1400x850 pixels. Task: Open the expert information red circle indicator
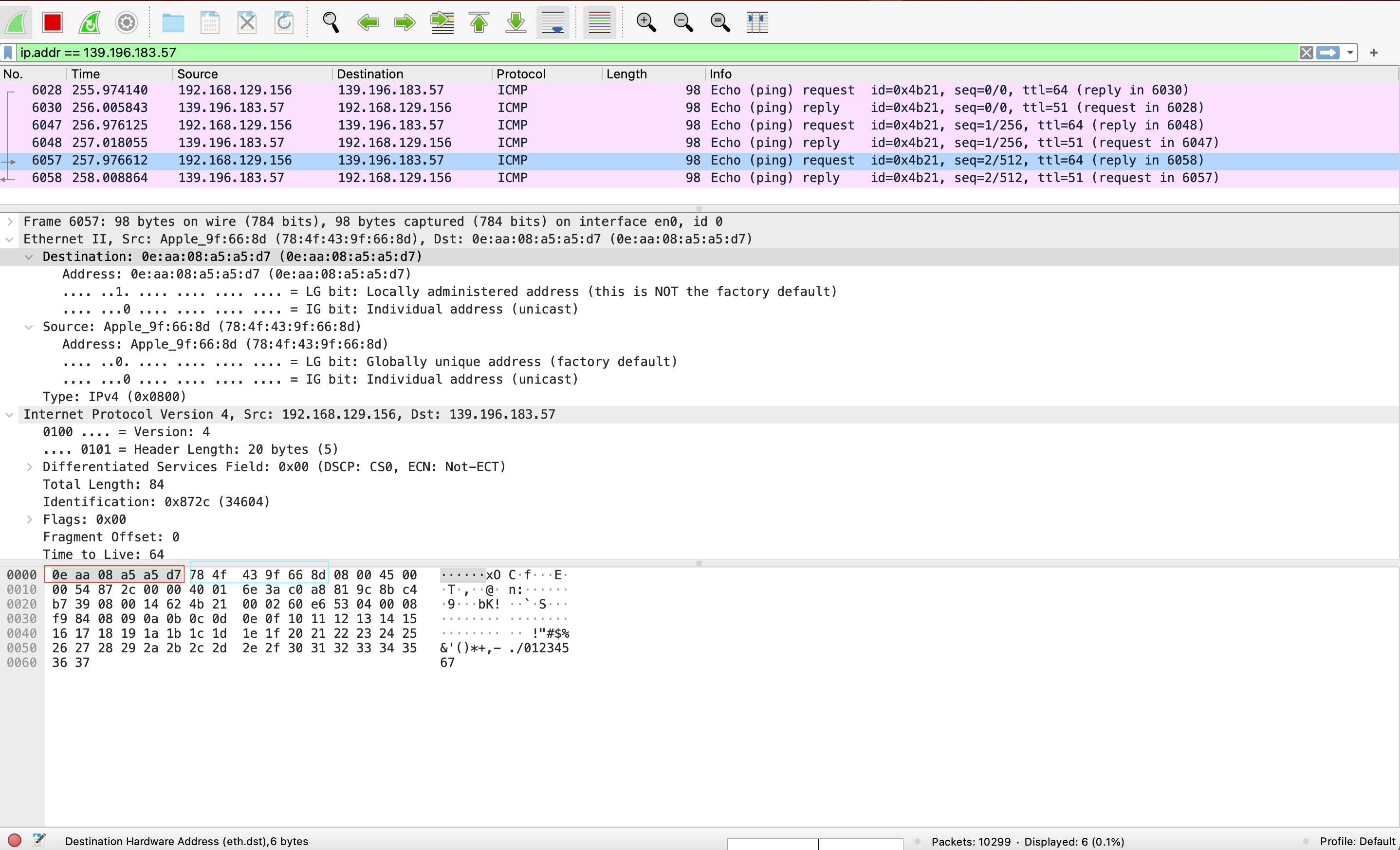15,840
